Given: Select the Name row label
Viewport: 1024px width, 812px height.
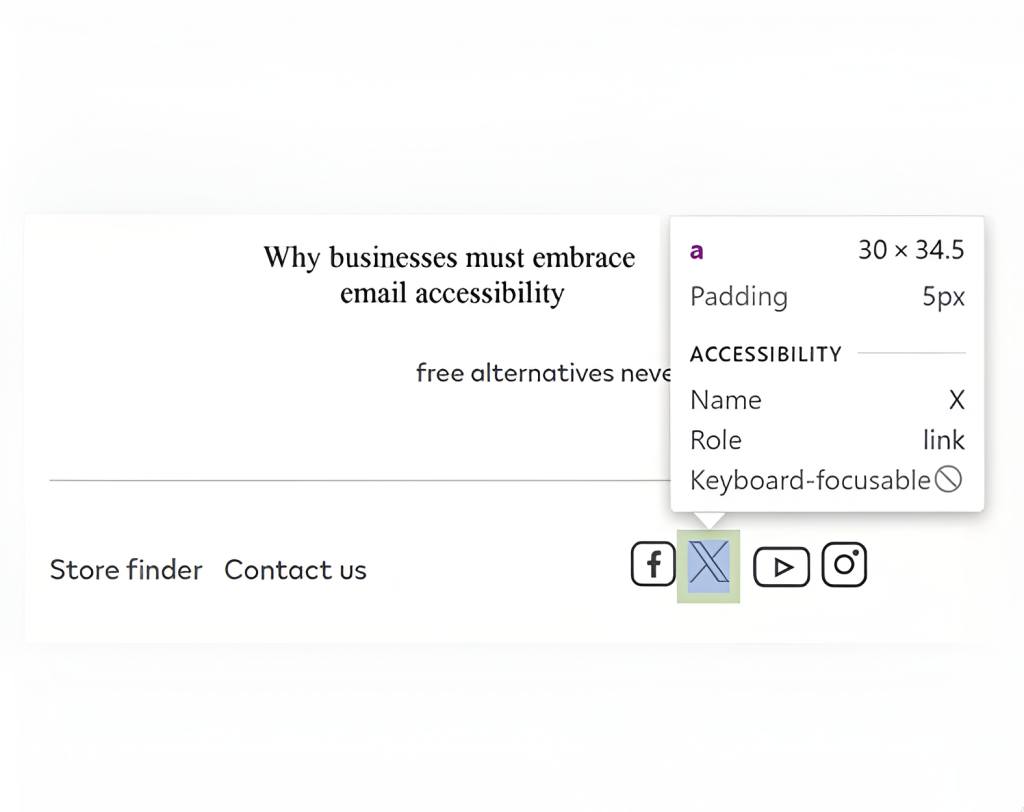Looking at the screenshot, I should click(x=726, y=400).
